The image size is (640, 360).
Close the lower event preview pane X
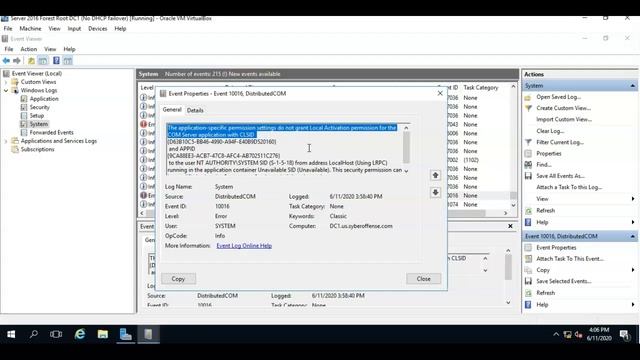tap(510, 226)
